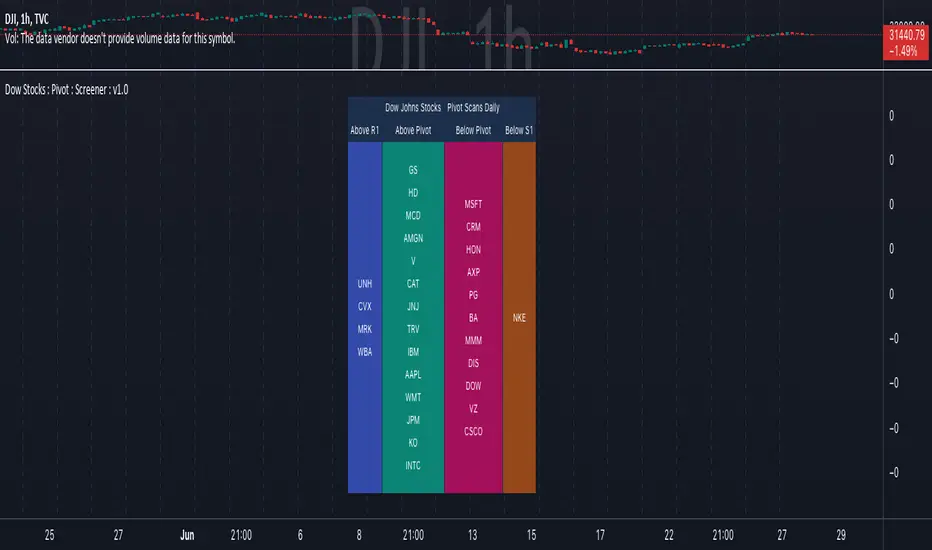Select the Above R1 column header
Viewport: 932px width, 550px height.
(x=364, y=130)
